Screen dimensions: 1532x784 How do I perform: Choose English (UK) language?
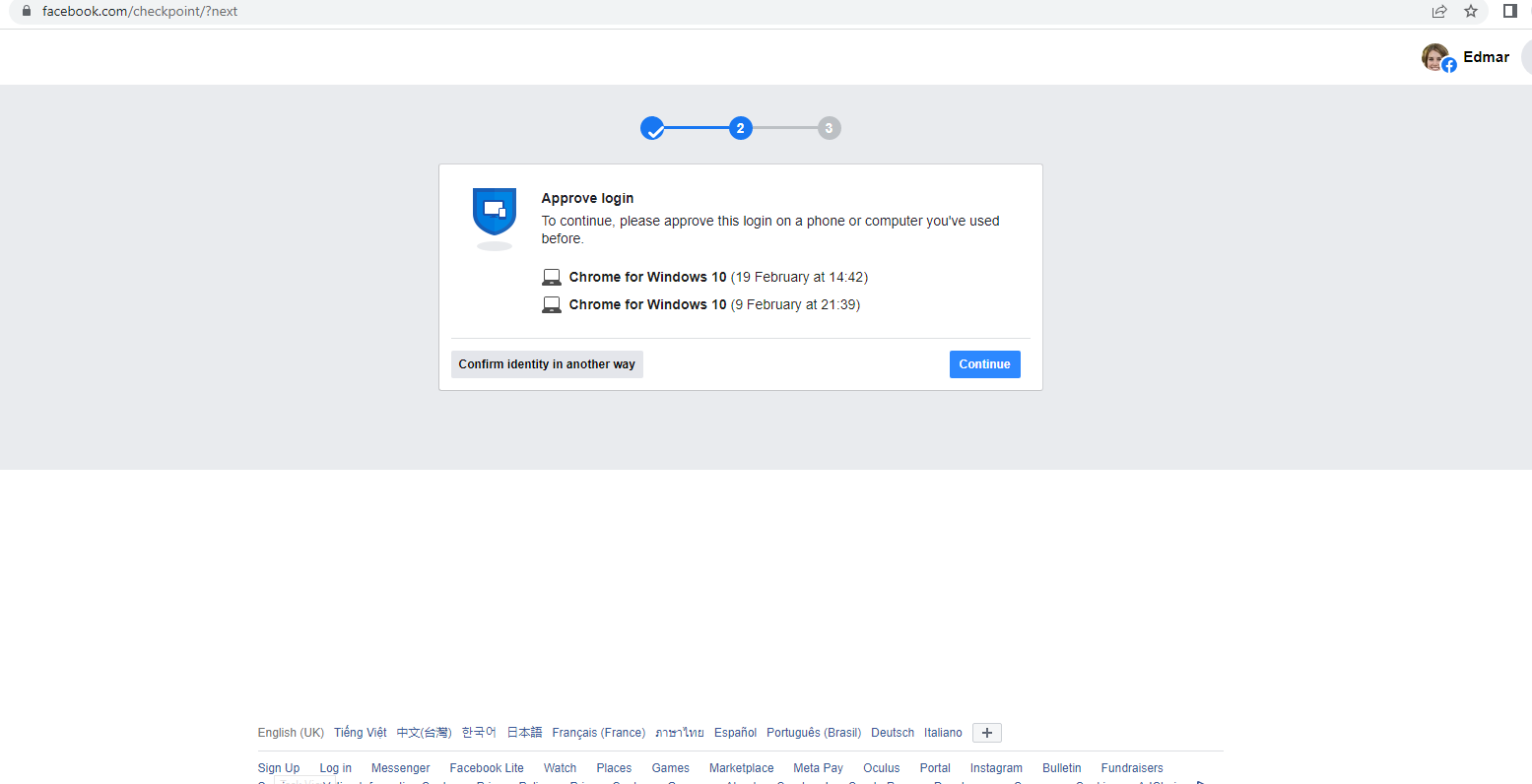291,733
